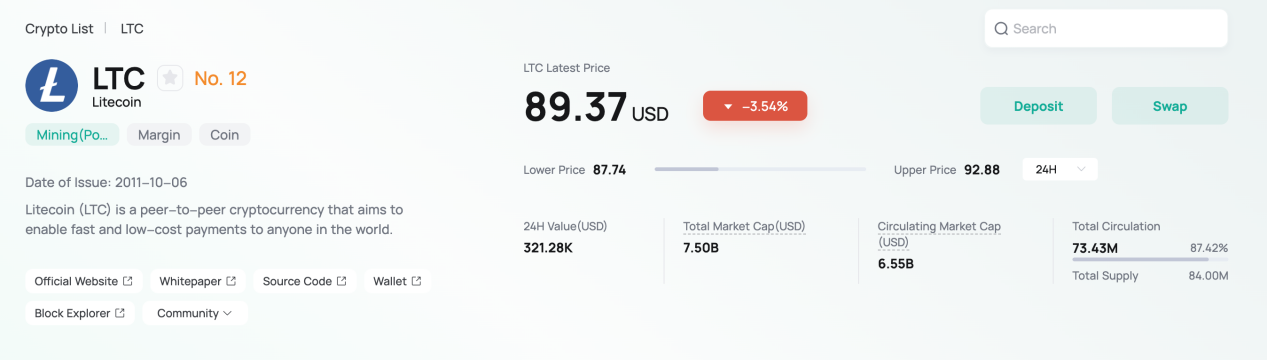Click the external link icon beside Official Website

click(128, 281)
